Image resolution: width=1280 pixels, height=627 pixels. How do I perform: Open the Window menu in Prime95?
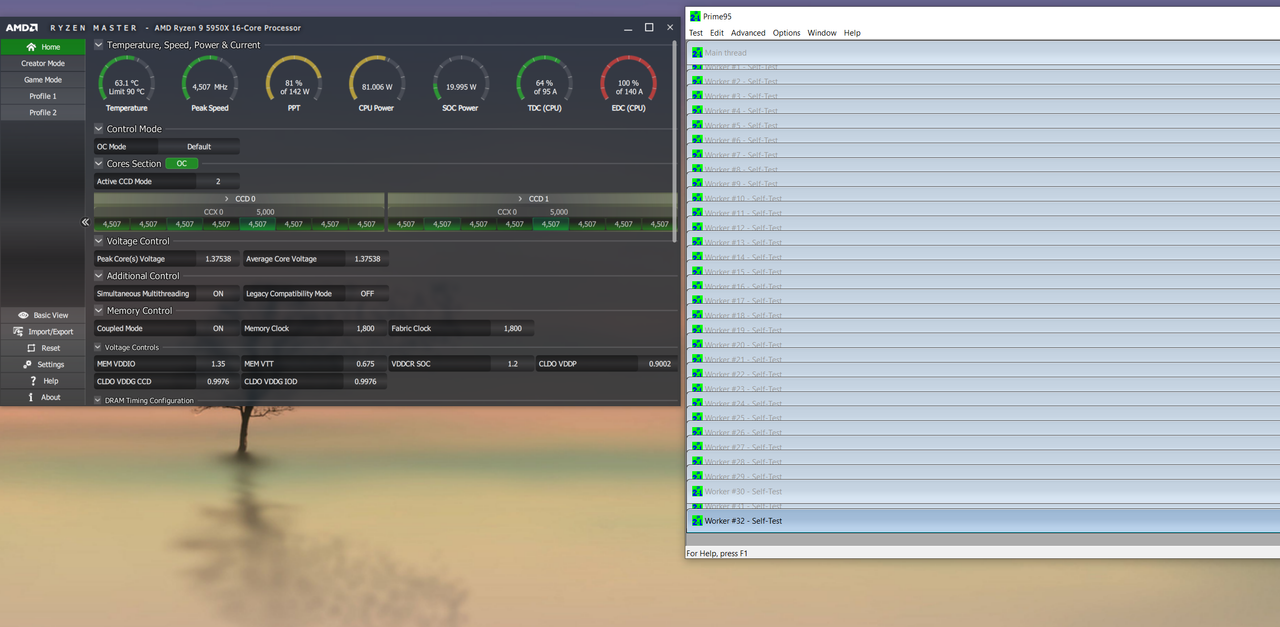(822, 33)
